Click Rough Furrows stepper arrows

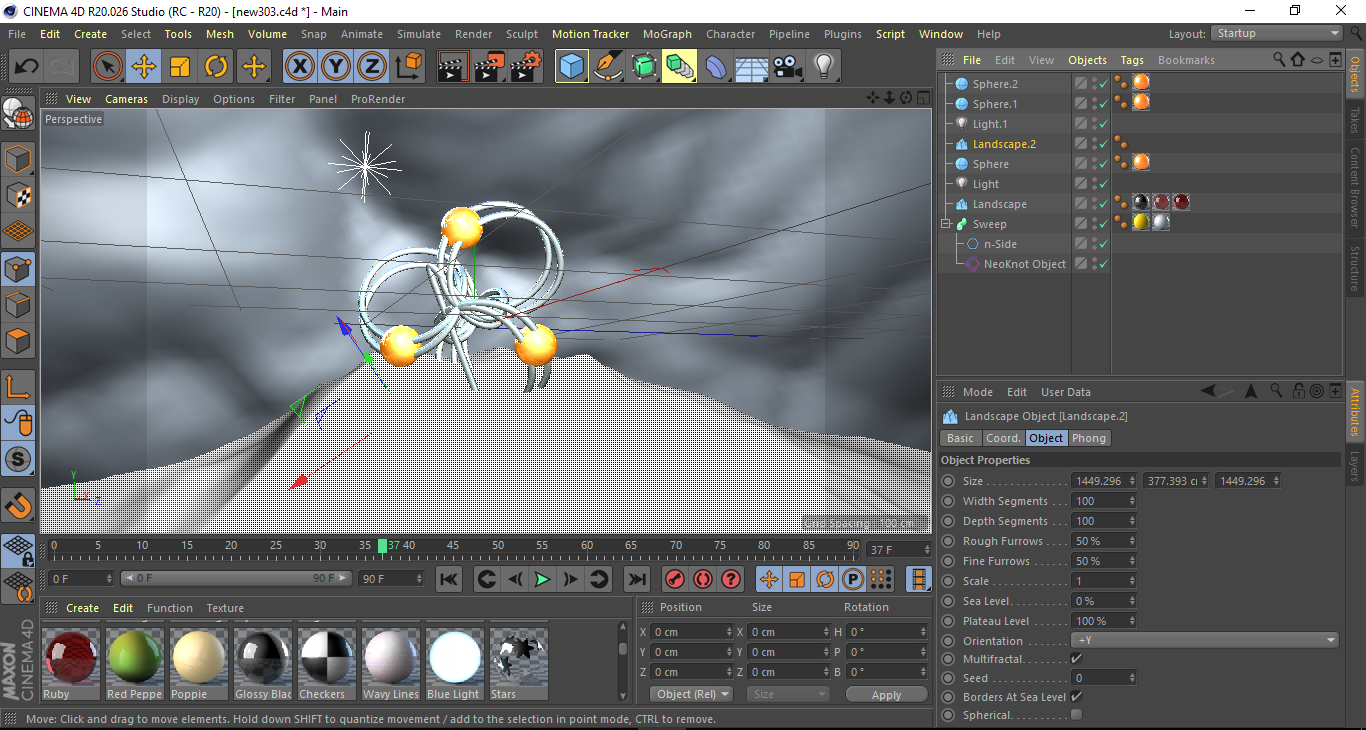pos(1132,541)
